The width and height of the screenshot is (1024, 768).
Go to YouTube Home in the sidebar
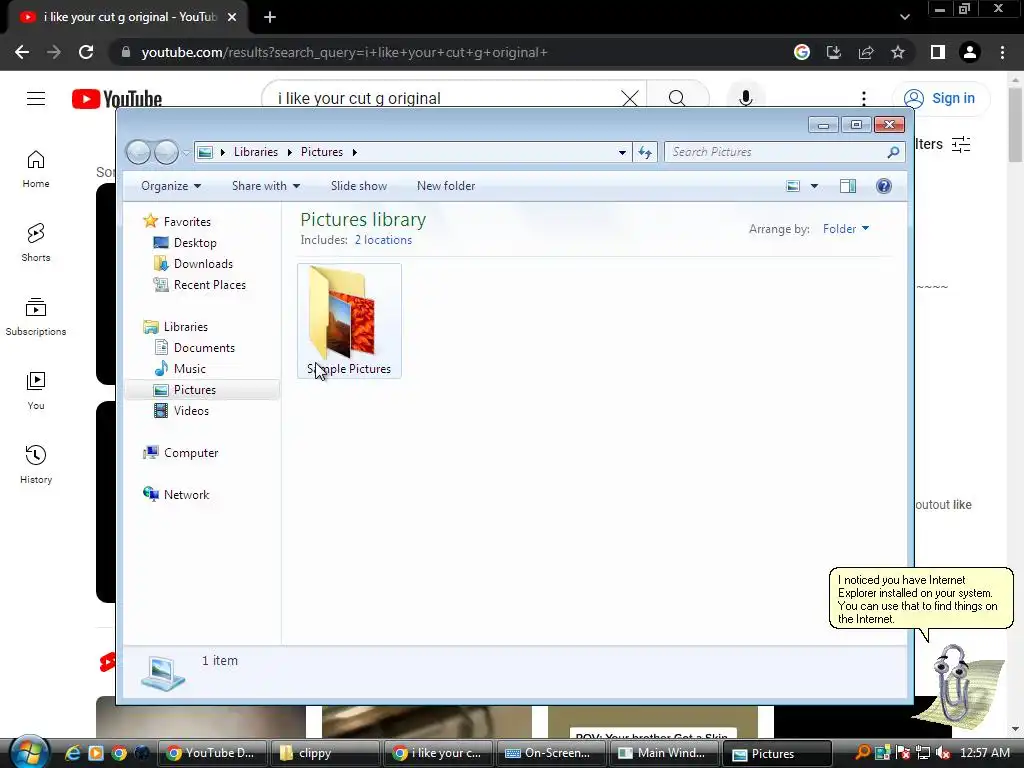coord(36,169)
